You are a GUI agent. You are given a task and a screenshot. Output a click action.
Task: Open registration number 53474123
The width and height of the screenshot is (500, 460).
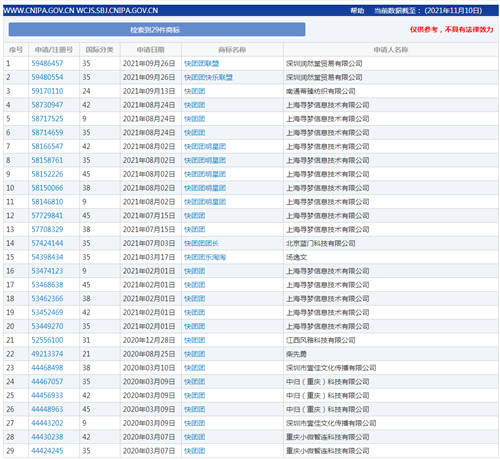click(x=47, y=271)
